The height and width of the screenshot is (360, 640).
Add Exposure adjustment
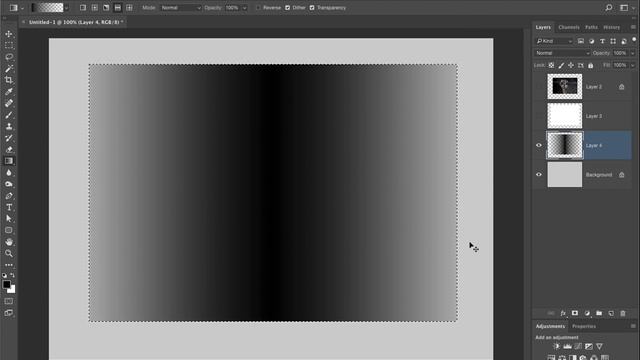pyautogui.click(x=589, y=346)
